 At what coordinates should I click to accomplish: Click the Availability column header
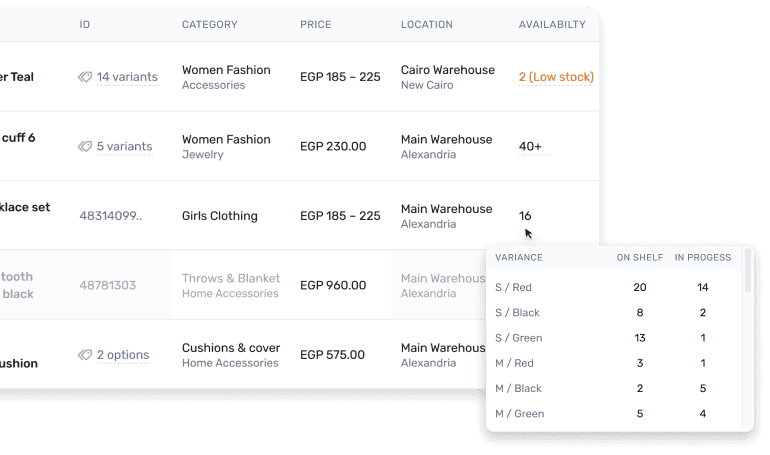(553, 25)
